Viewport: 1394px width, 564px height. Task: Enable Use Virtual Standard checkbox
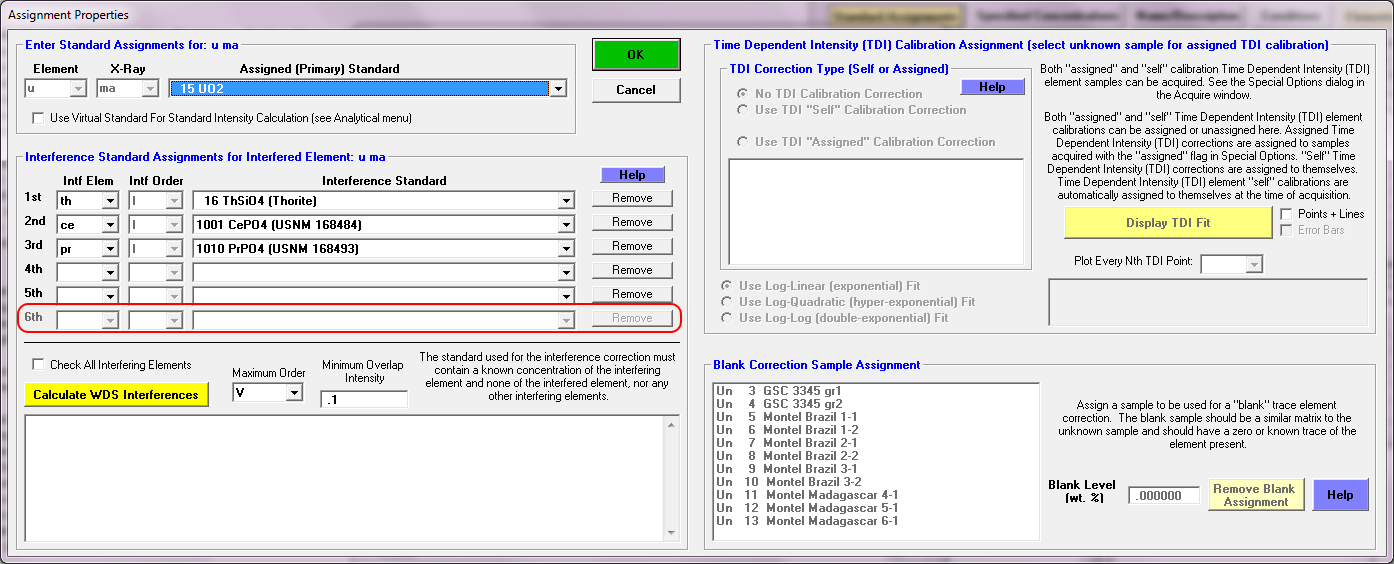(x=39, y=118)
